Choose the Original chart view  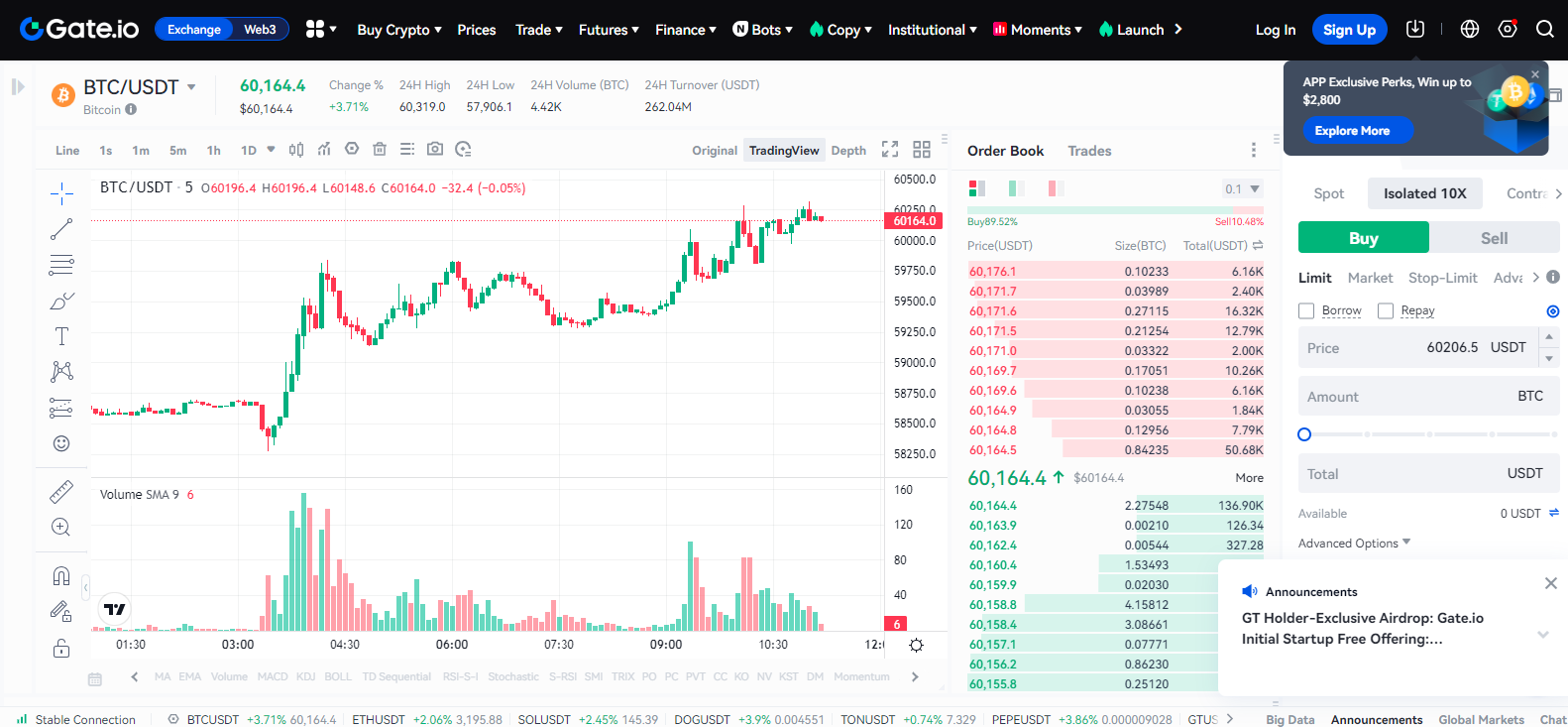(715, 151)
